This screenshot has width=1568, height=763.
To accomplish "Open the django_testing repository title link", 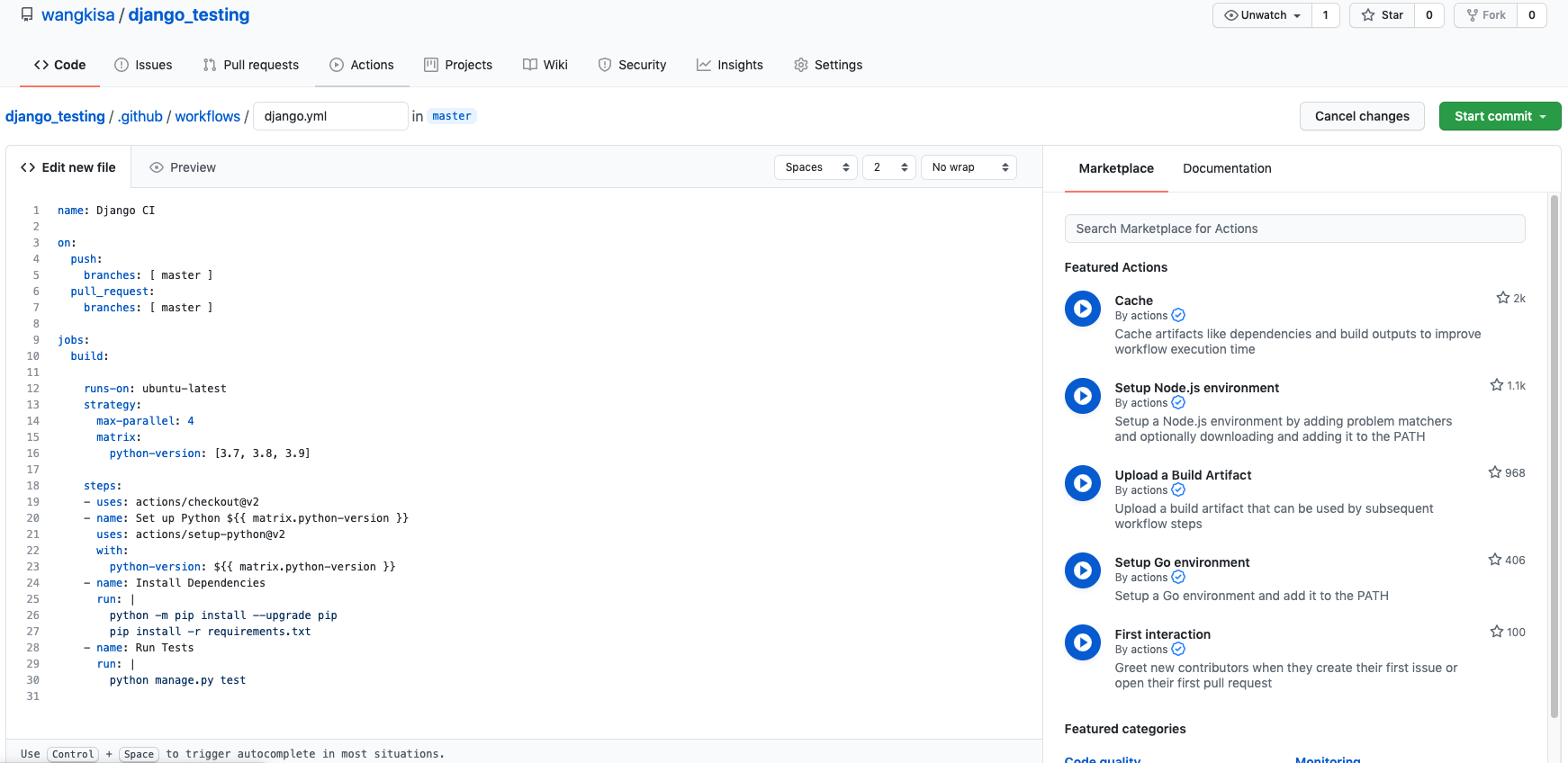I will (x=189, y=15).
